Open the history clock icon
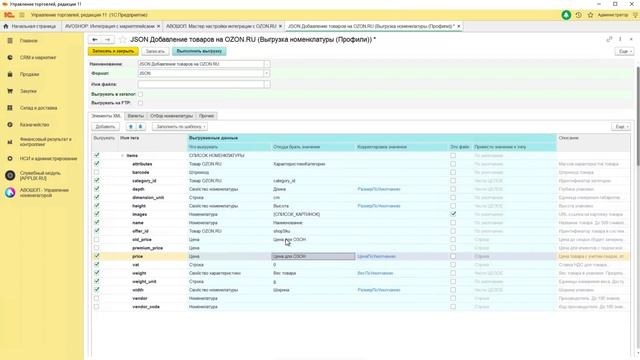 click(578, 15)
